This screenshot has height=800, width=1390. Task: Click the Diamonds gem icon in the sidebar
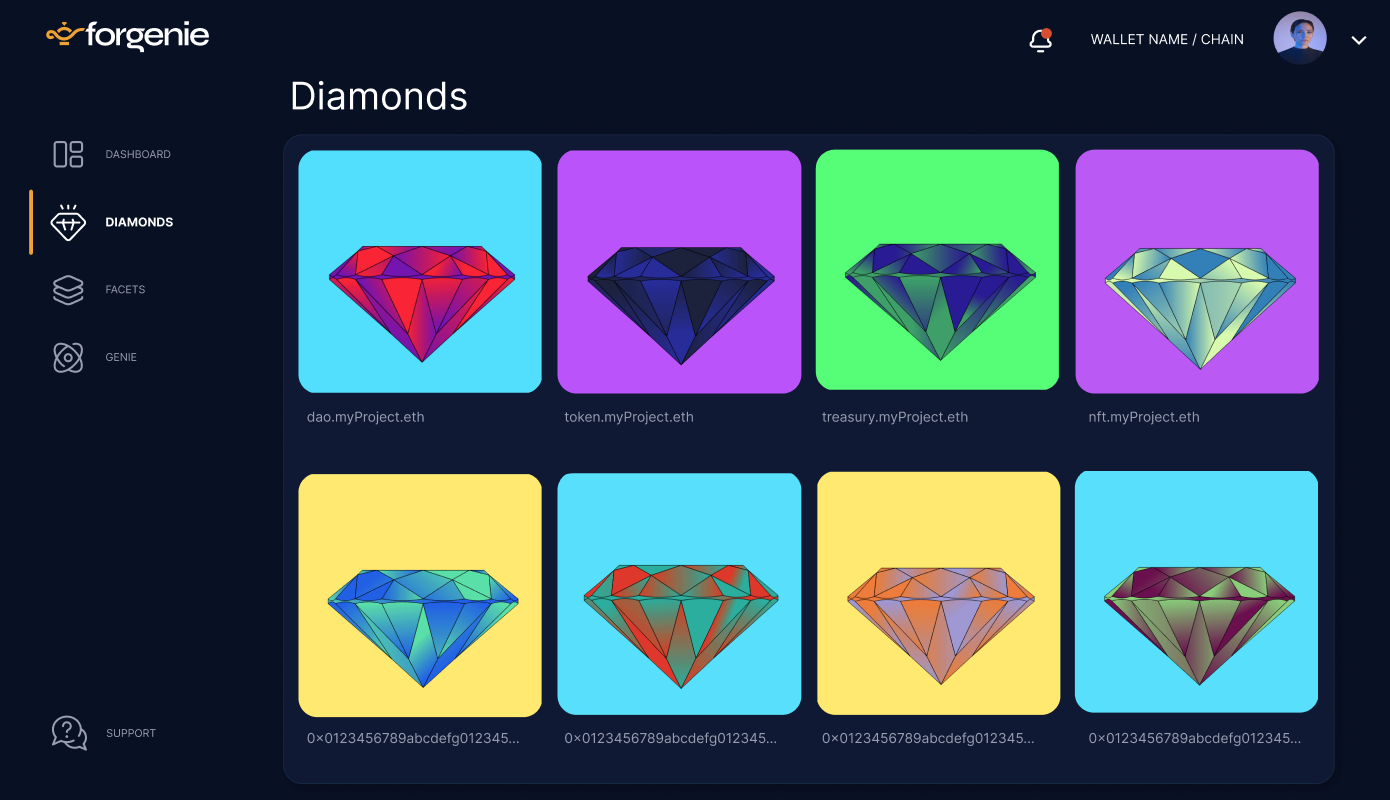coord(68,222)
